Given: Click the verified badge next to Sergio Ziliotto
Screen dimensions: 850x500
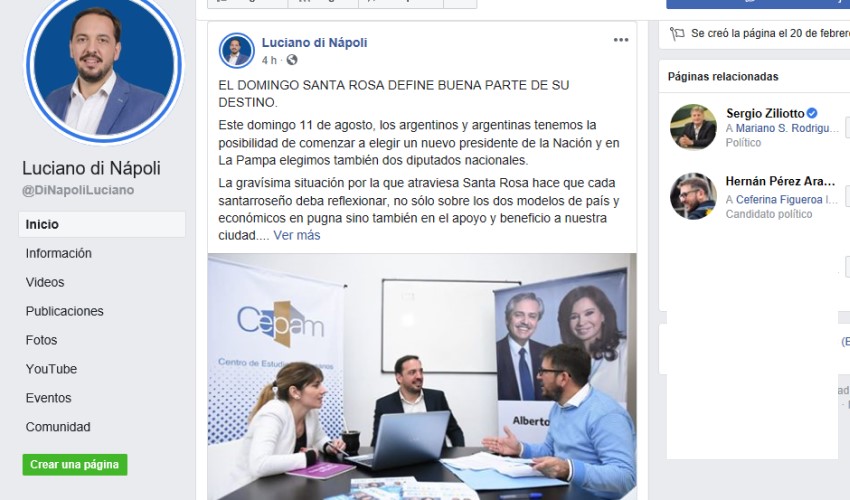Looking at the screenshot, I should coord(812,113).
